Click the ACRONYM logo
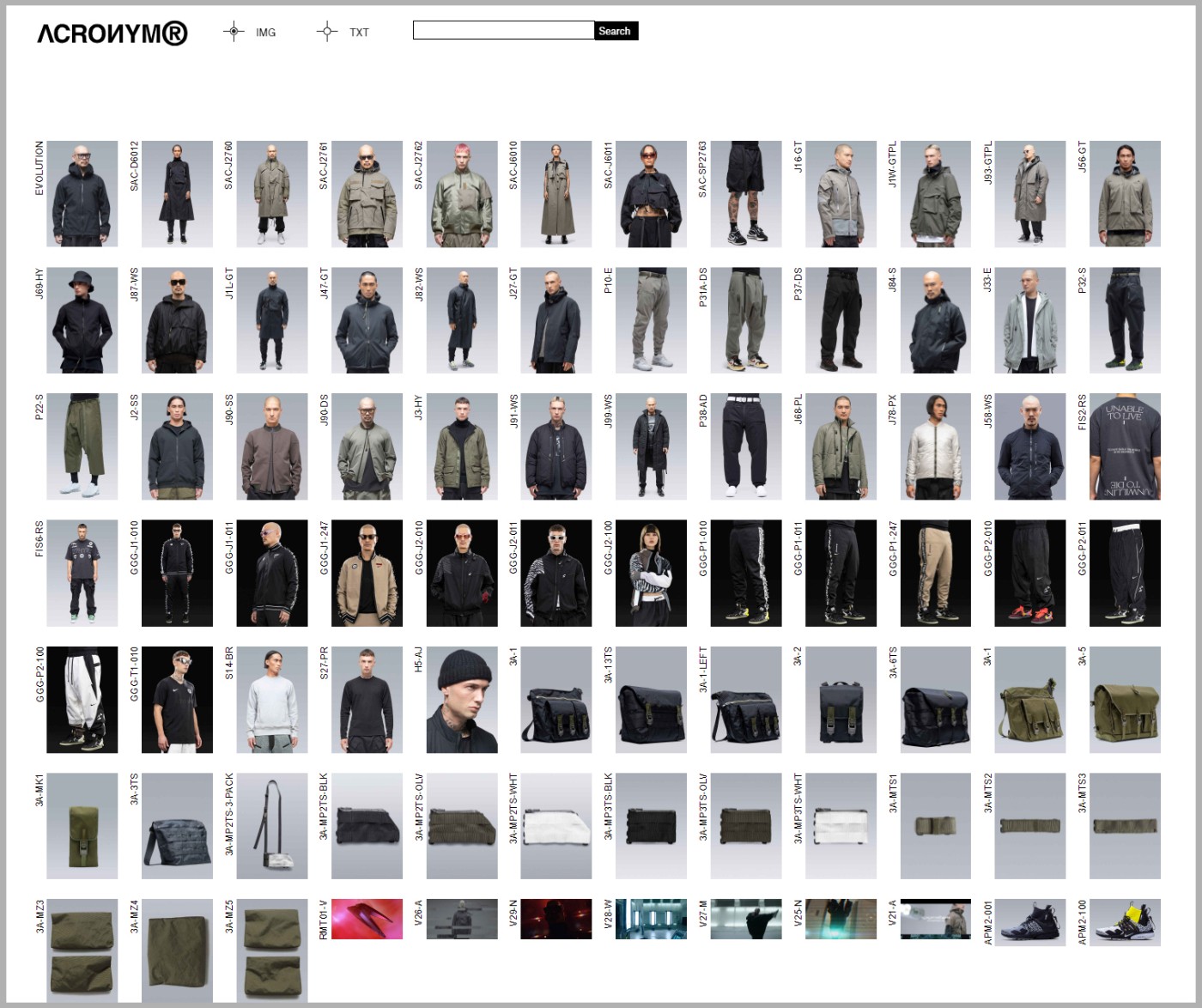The height and width of the screenshot is (1008, 1202). [112, 33]
